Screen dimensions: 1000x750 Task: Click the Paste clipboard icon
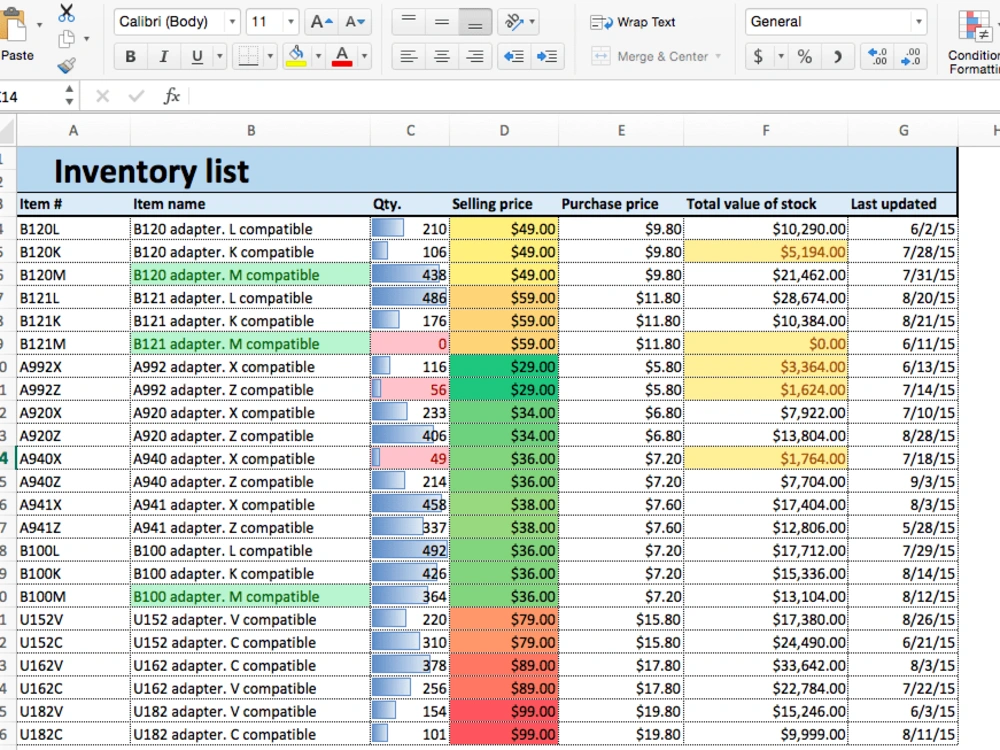pyautogui.click(x=14, y=26)
